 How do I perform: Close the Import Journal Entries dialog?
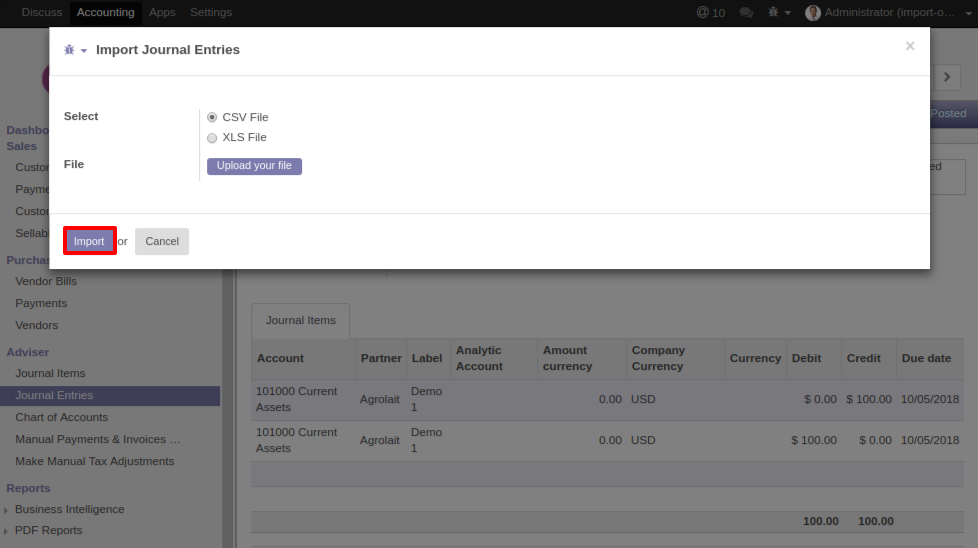(909, 46)
